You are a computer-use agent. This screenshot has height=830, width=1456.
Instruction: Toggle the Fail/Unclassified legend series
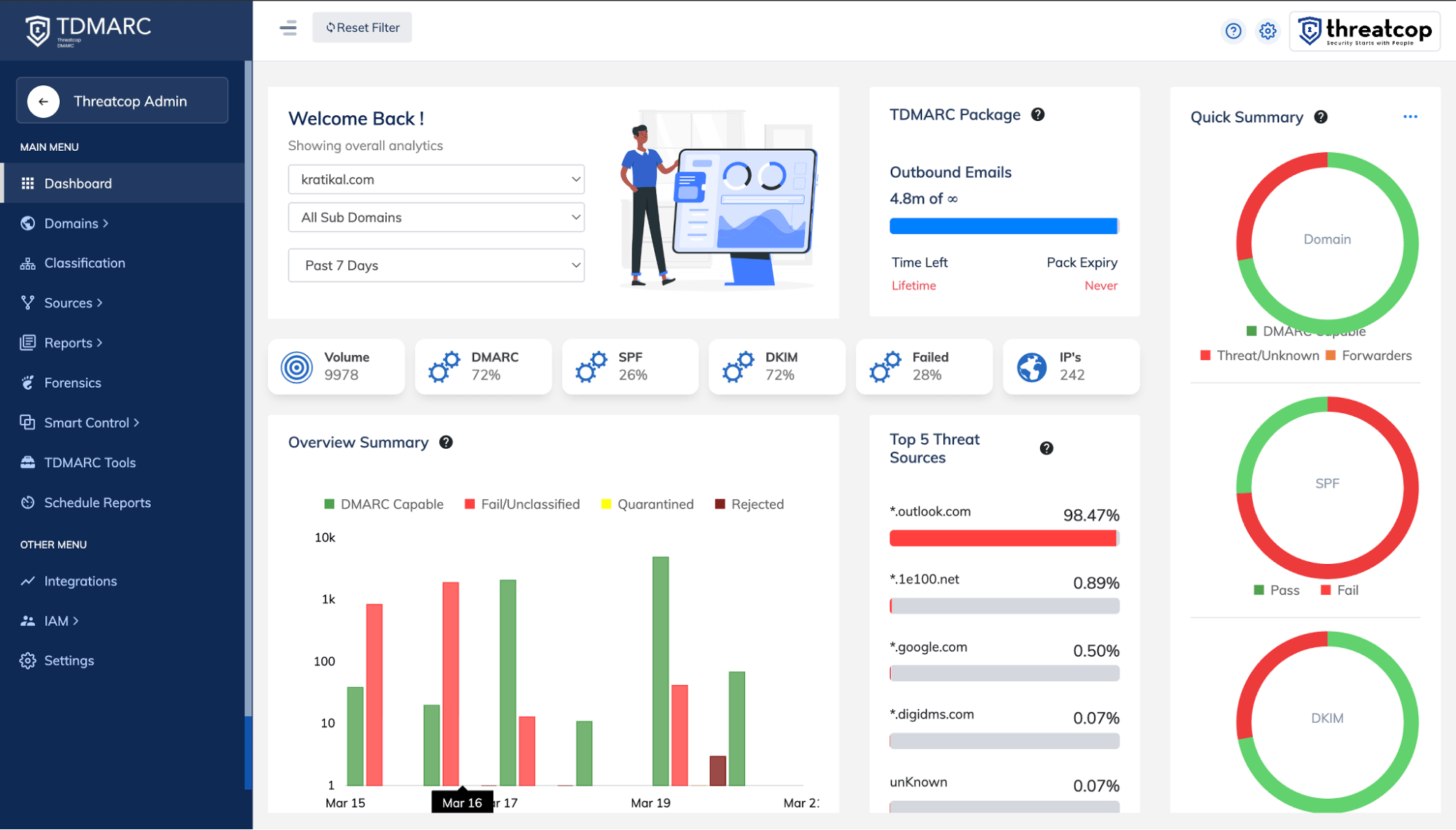(x=522, y=504)
